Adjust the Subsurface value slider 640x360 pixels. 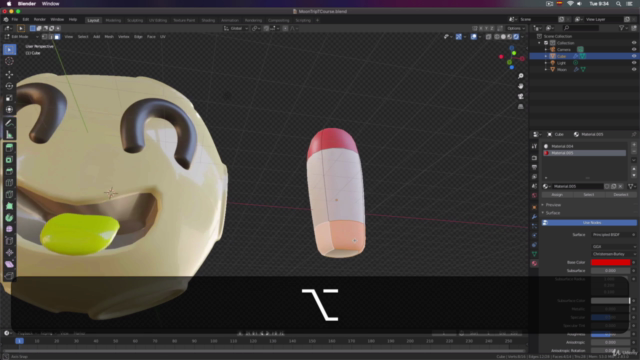pos(611,271)
